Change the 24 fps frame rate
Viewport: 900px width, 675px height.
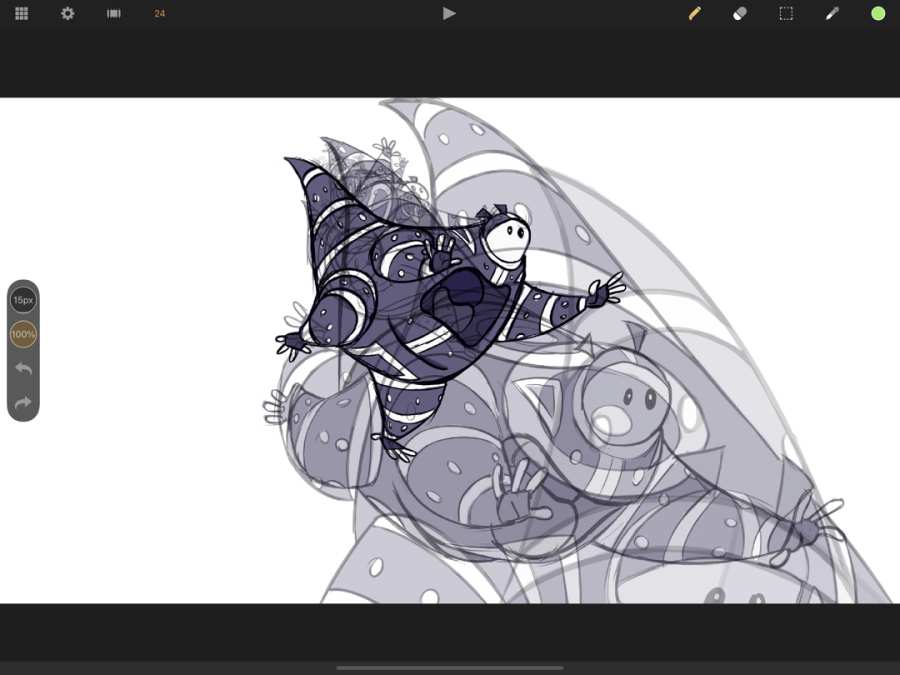(160, 14)
